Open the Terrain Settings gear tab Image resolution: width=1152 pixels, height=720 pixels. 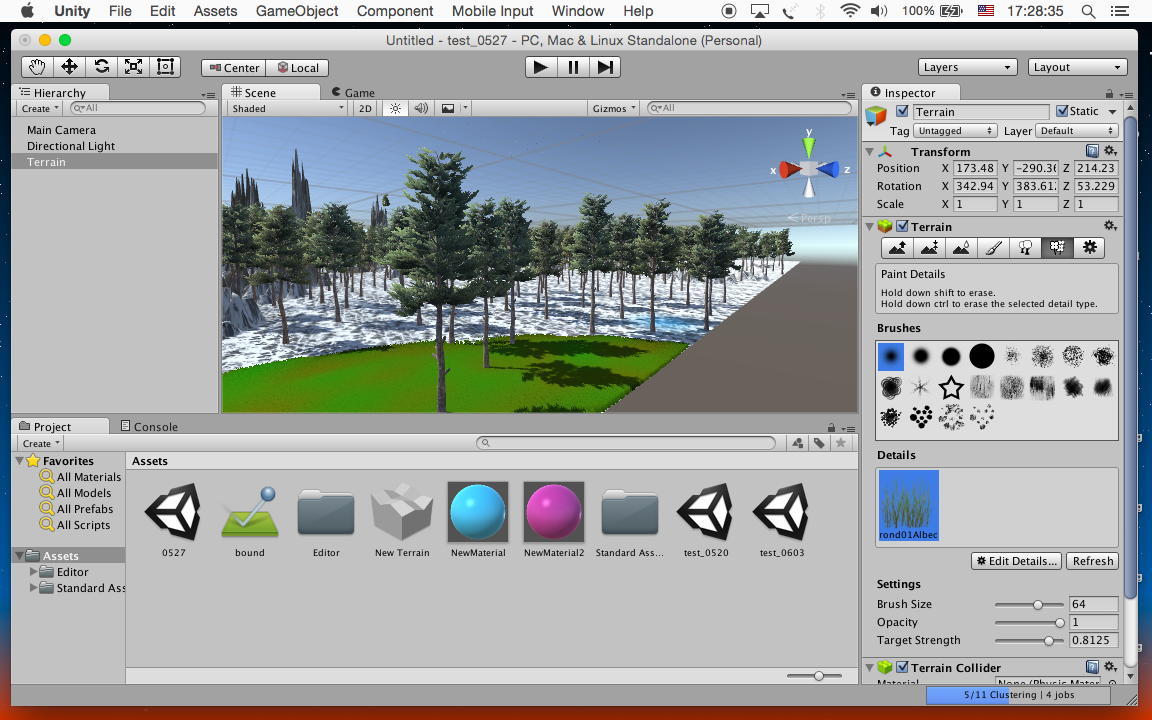pyautogui.click(x=1089, y=248)
